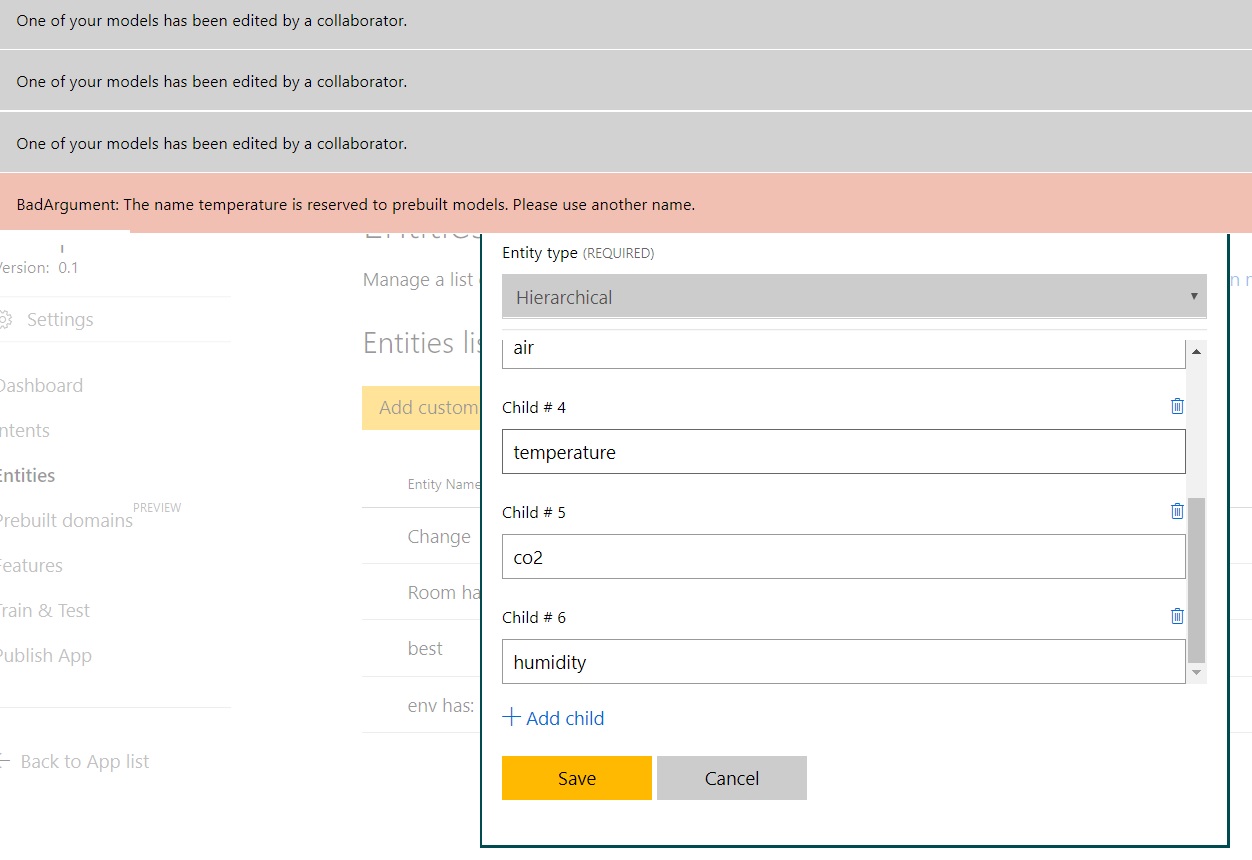1252x860 pixels.
Task: Click the plus icon beside Add child
Action: [x=512, y=717]
